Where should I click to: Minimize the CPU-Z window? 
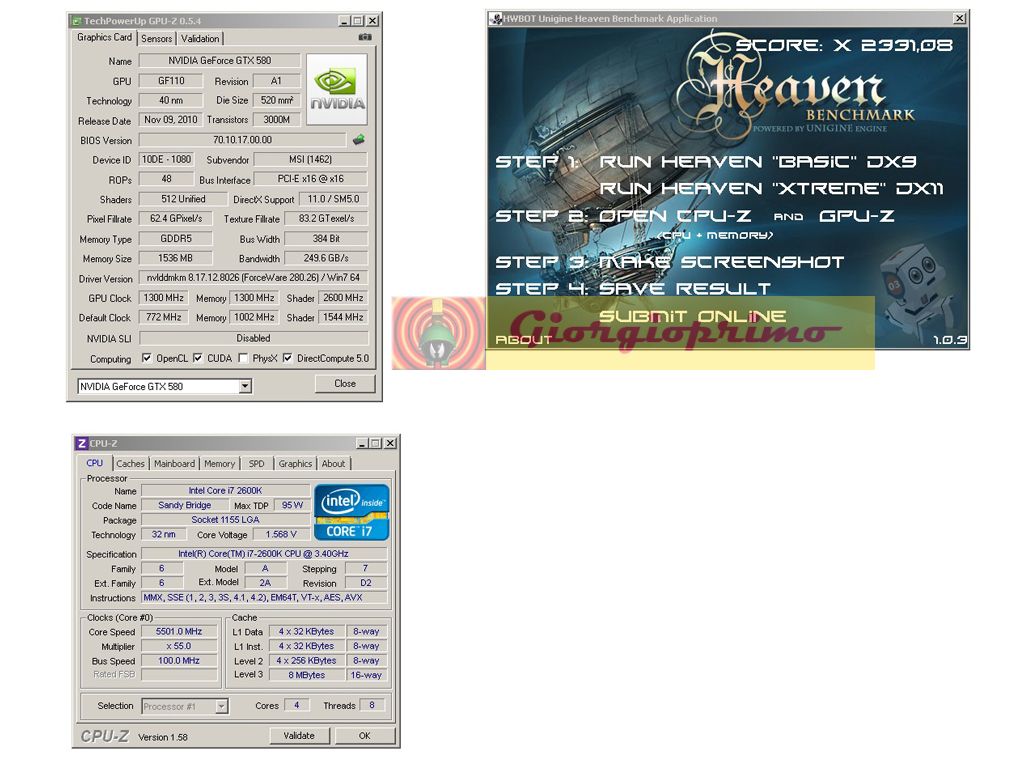coord(362,443)
